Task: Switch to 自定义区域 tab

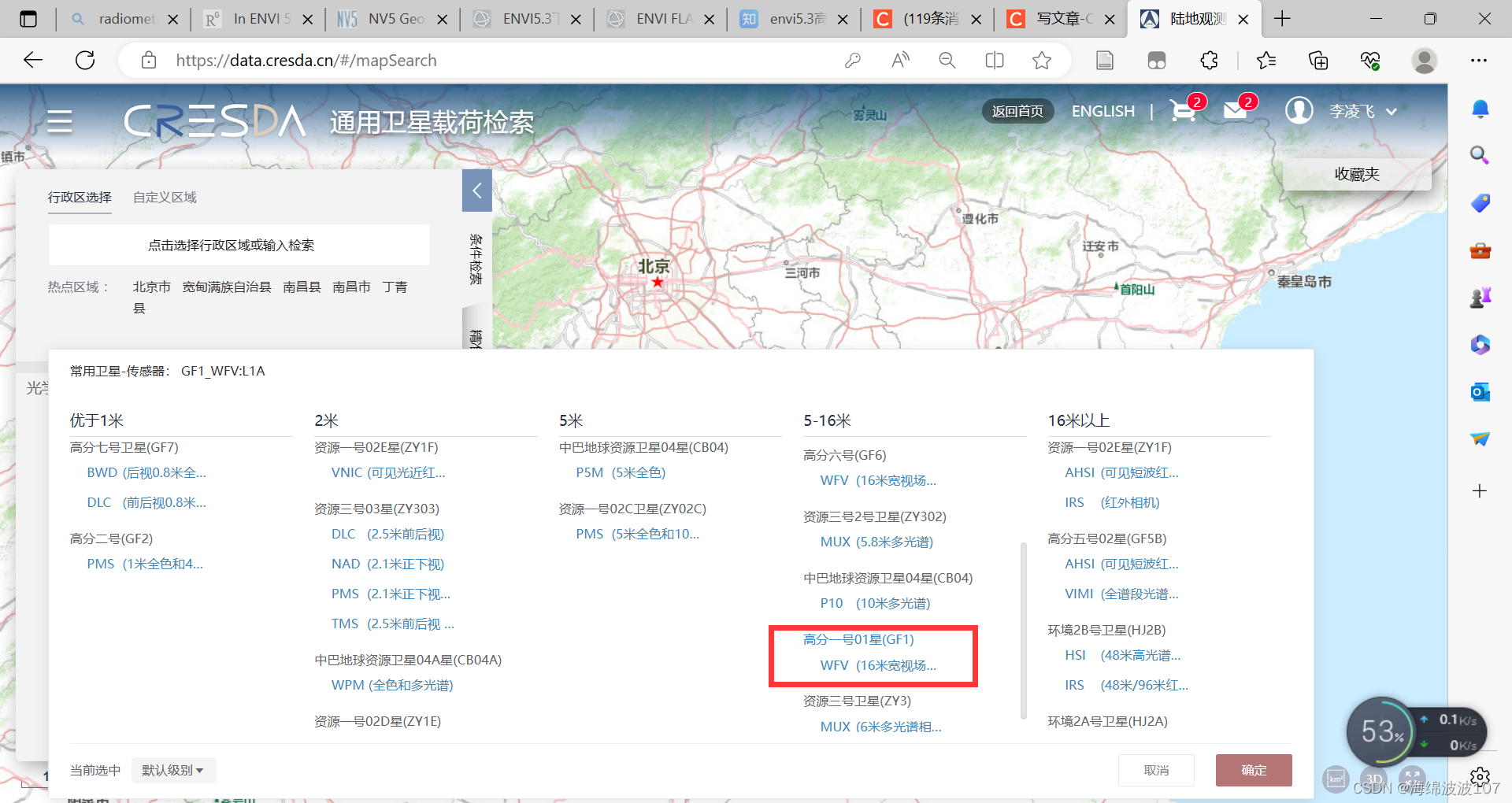Action: (165, 197)
